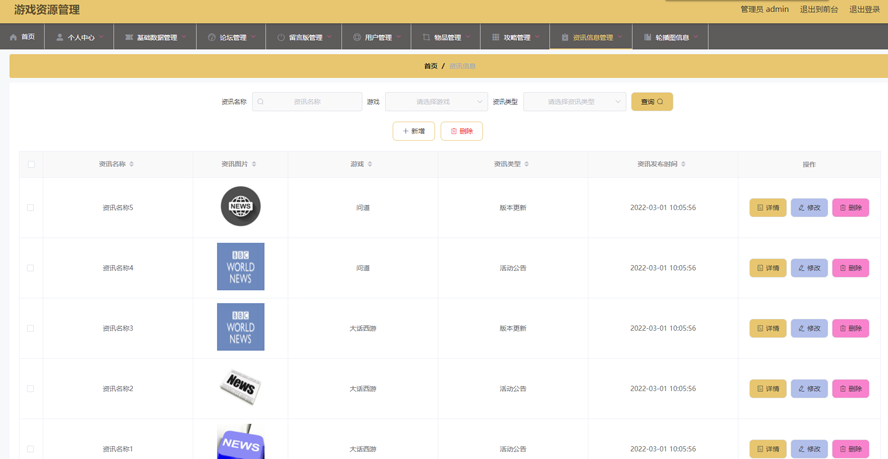Image resolution: width=888 pixels, height=459 pixels.
Task: Expand the chevron next to 个人中心
Action: (x=101, y=37)
